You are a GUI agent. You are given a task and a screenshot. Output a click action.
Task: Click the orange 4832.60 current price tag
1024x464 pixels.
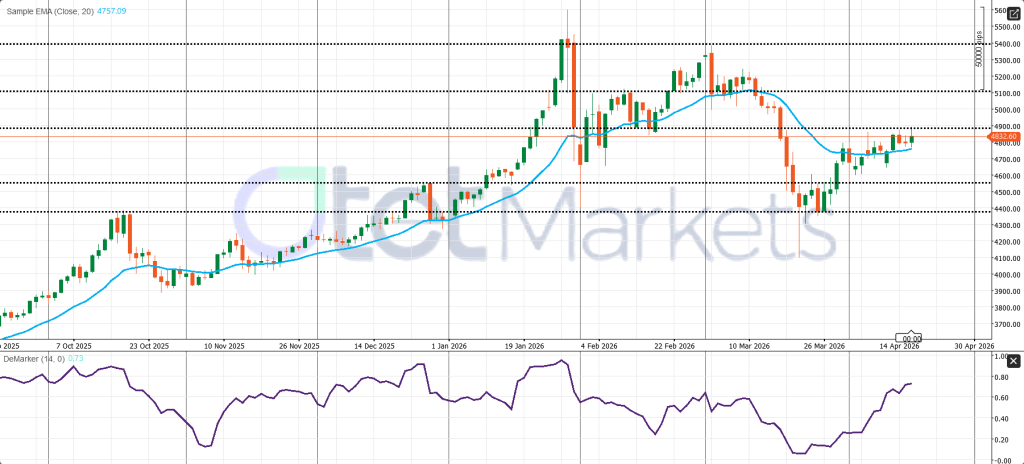click(x=1003, y=136)
